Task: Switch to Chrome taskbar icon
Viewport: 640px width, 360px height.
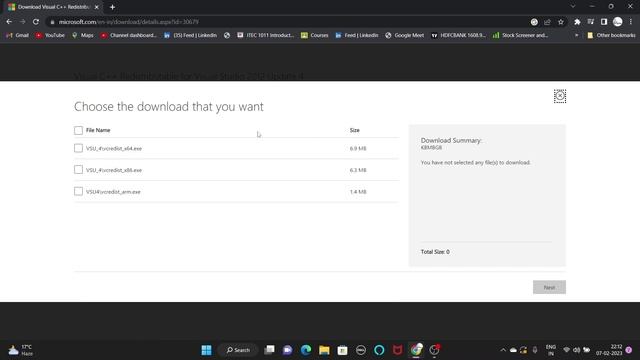Action: 416,350
